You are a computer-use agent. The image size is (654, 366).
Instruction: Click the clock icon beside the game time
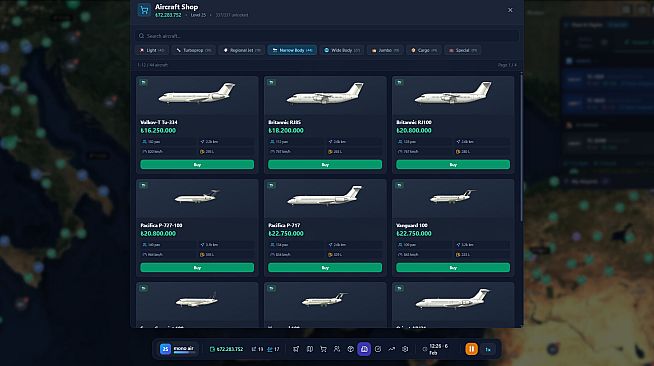(x=425, y=349)
